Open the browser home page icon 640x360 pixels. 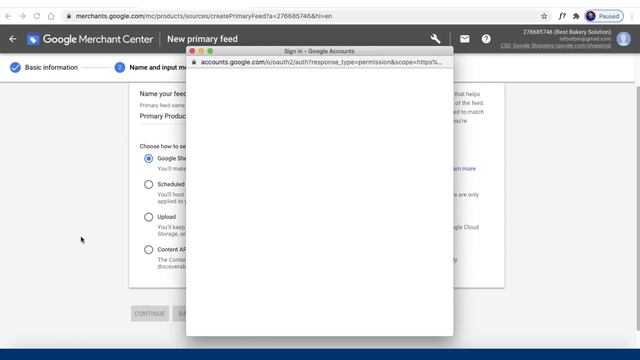click(x=51, y=16)
